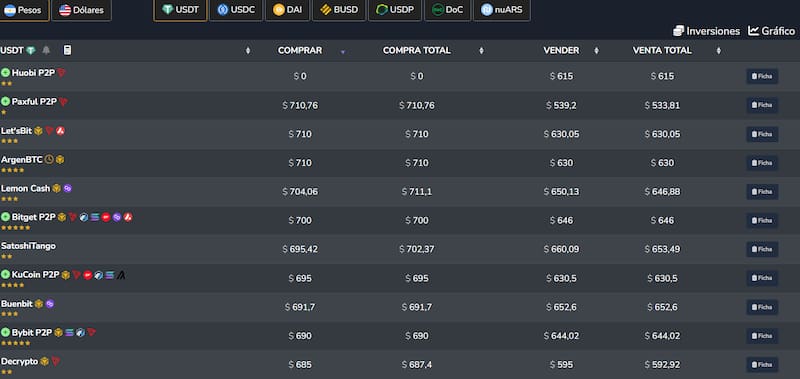Image resolution: width=800 pixels, height=379 pixels.
Task: Select the DAI stablecoin tab
Action: click(288, 10)
